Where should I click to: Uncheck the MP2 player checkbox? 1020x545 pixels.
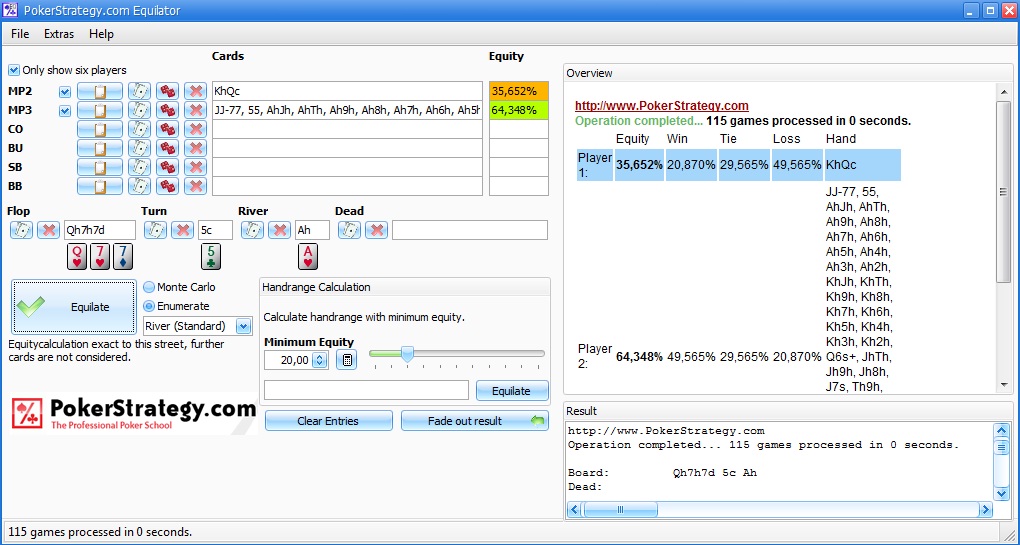[x=64, y=92]
